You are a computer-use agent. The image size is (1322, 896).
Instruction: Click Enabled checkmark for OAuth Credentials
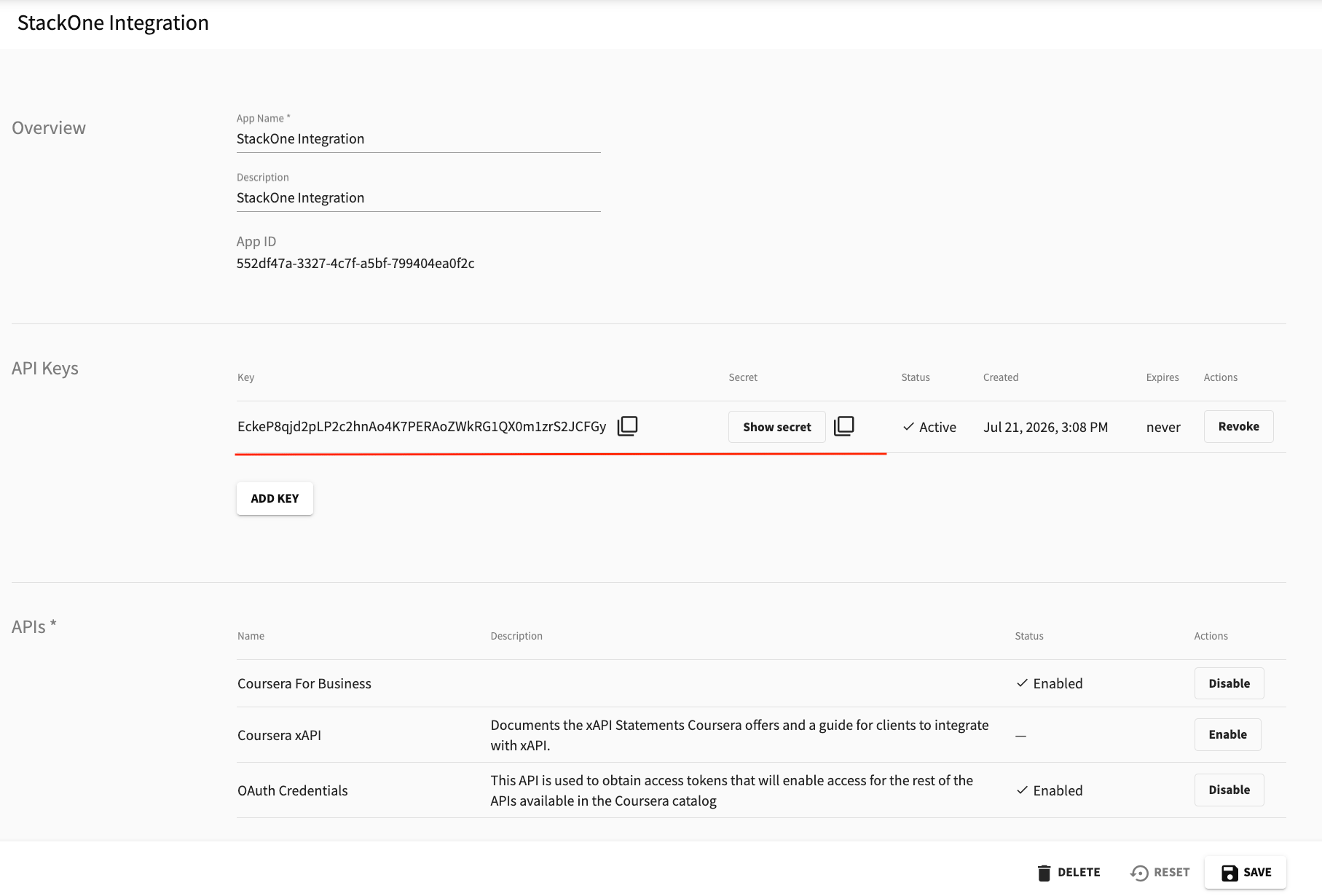click(1022, 790)
